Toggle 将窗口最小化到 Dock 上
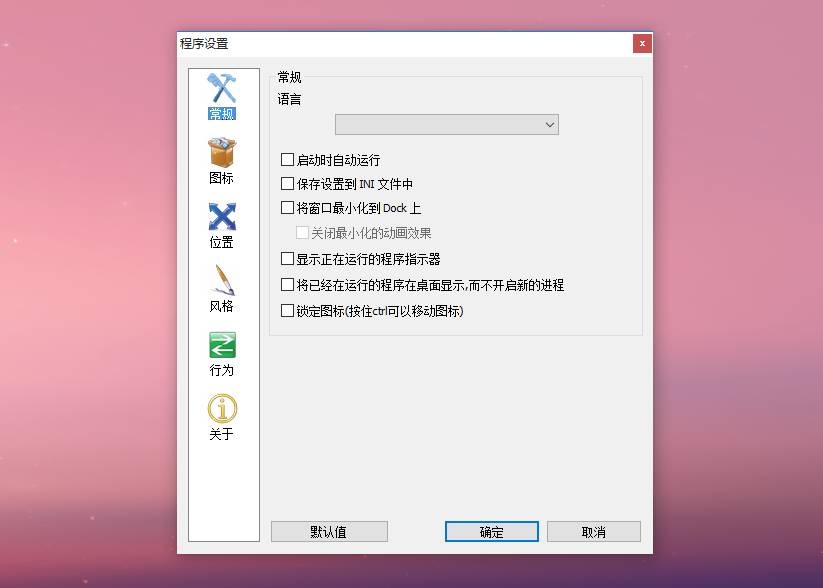This screenshot has height=588, width=823. 287,207
